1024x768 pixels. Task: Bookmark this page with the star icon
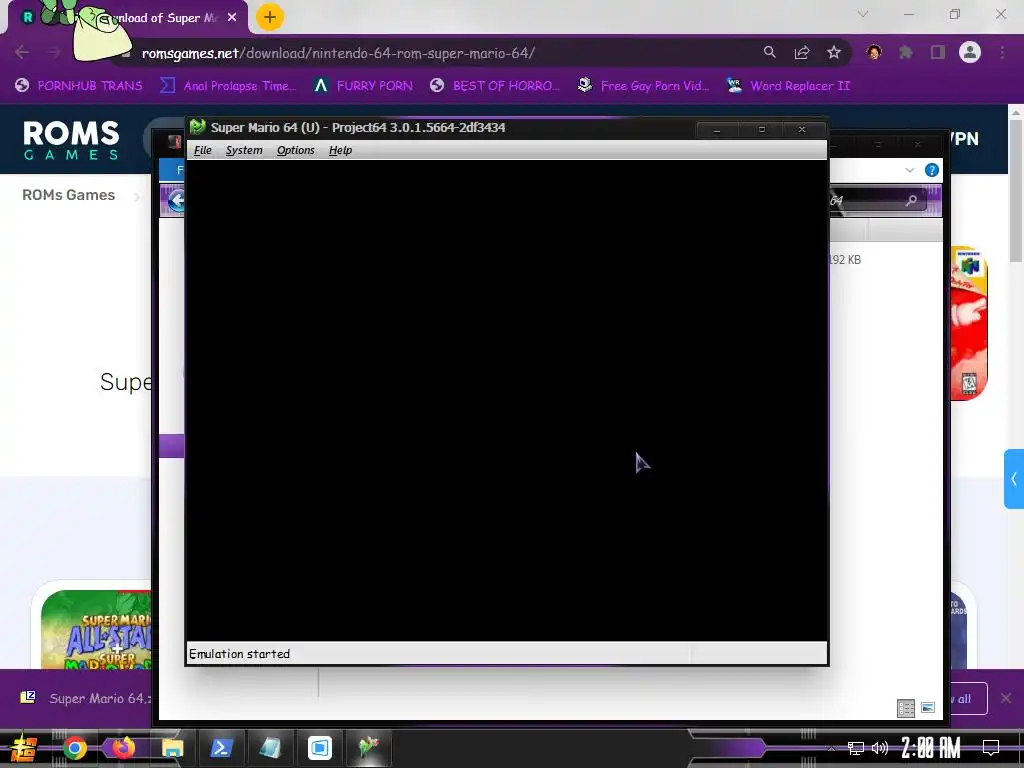click(833, 52)
